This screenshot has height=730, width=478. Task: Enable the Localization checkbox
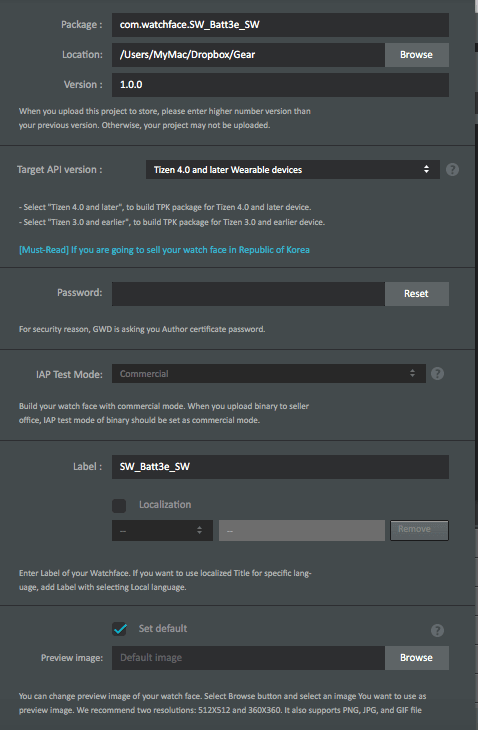coord(119,506)
